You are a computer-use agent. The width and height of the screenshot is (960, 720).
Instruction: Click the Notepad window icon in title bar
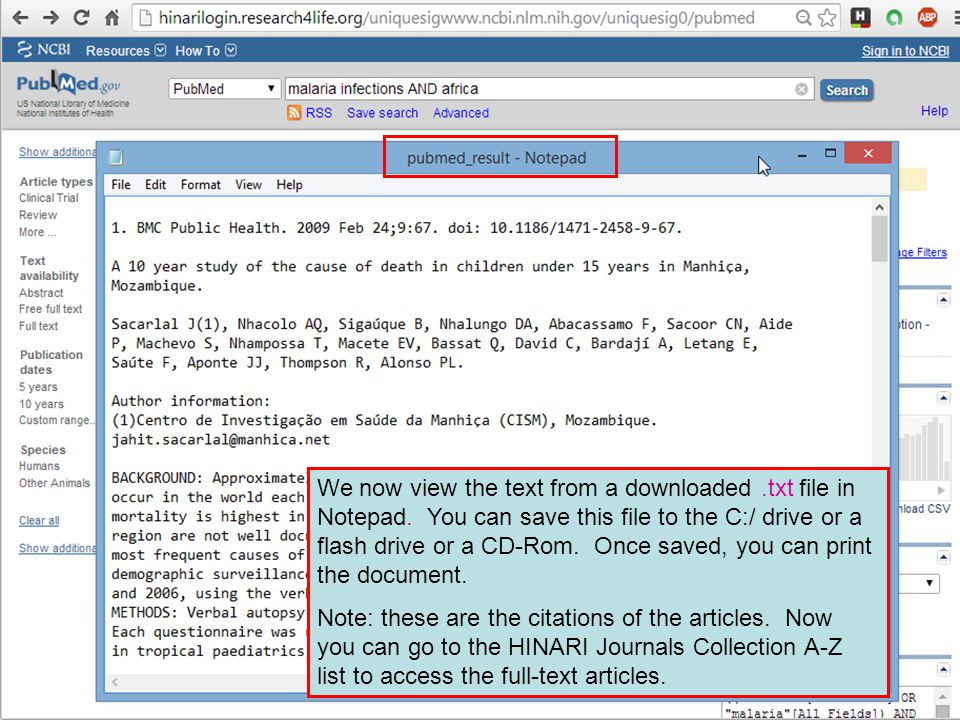click(116, 157)
